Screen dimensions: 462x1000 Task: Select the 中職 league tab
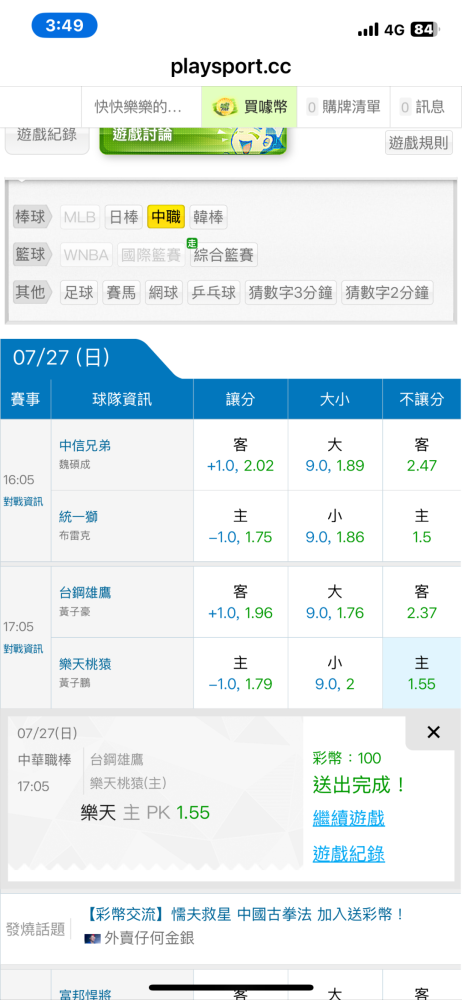[x=166, y=217]
